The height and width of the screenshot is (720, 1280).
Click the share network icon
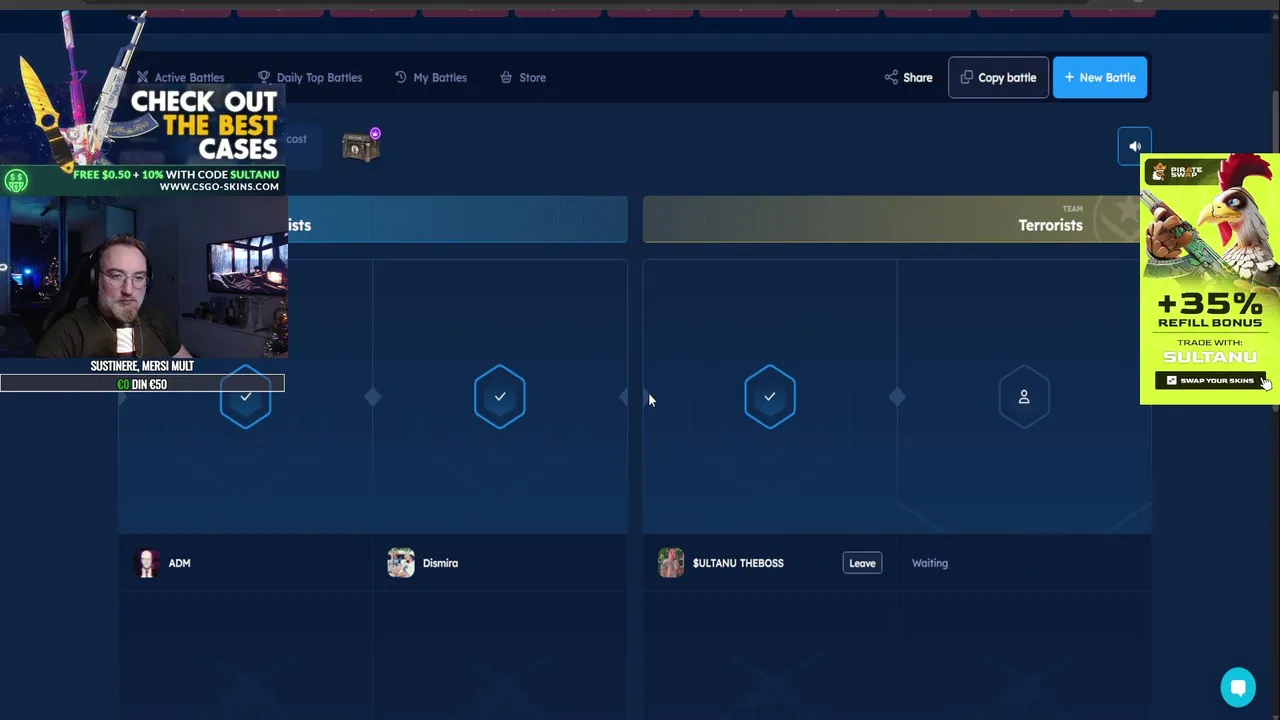pos(890,77)
